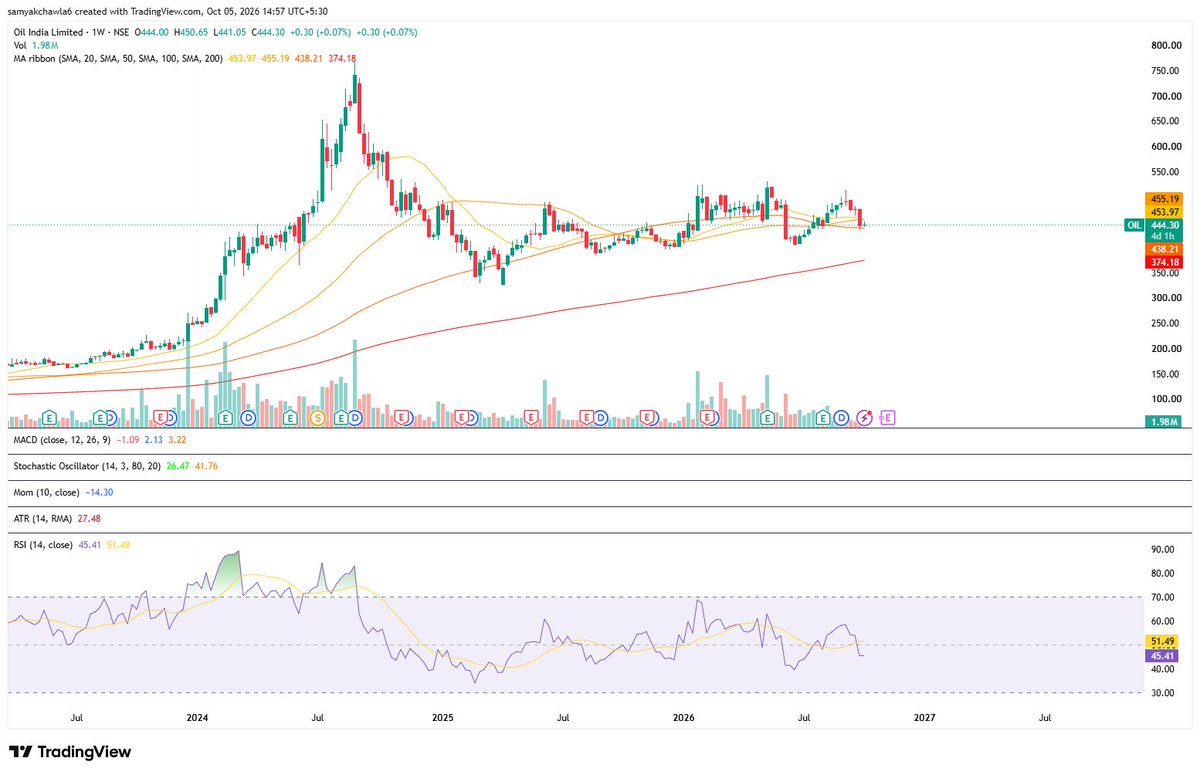Click the 2027 label on time axis
Image resolution: width=1200 pixels, height=775 pixels.
tap(925, 717)
